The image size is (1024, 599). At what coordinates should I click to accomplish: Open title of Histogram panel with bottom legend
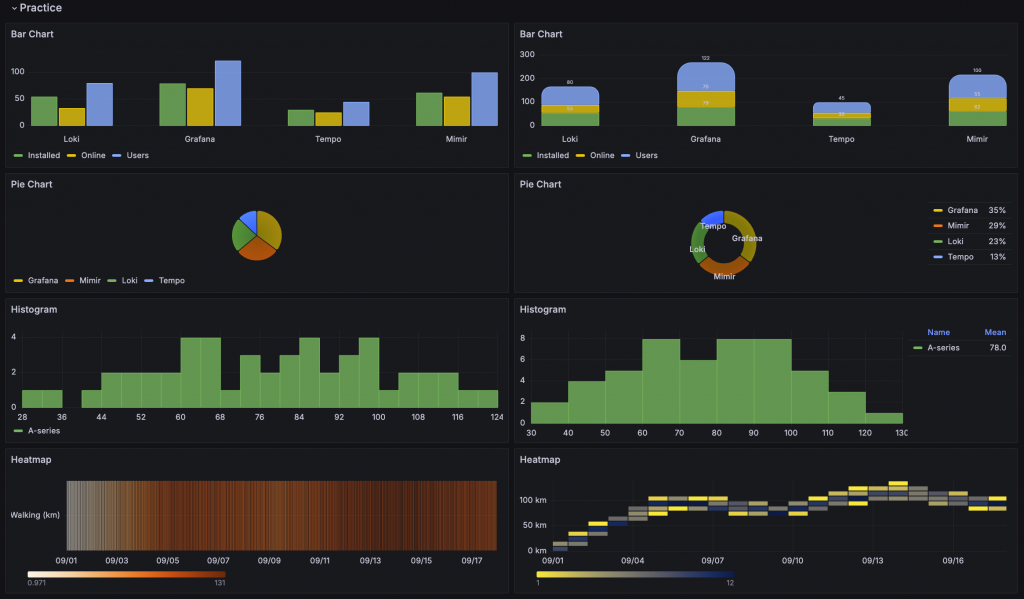34,310
